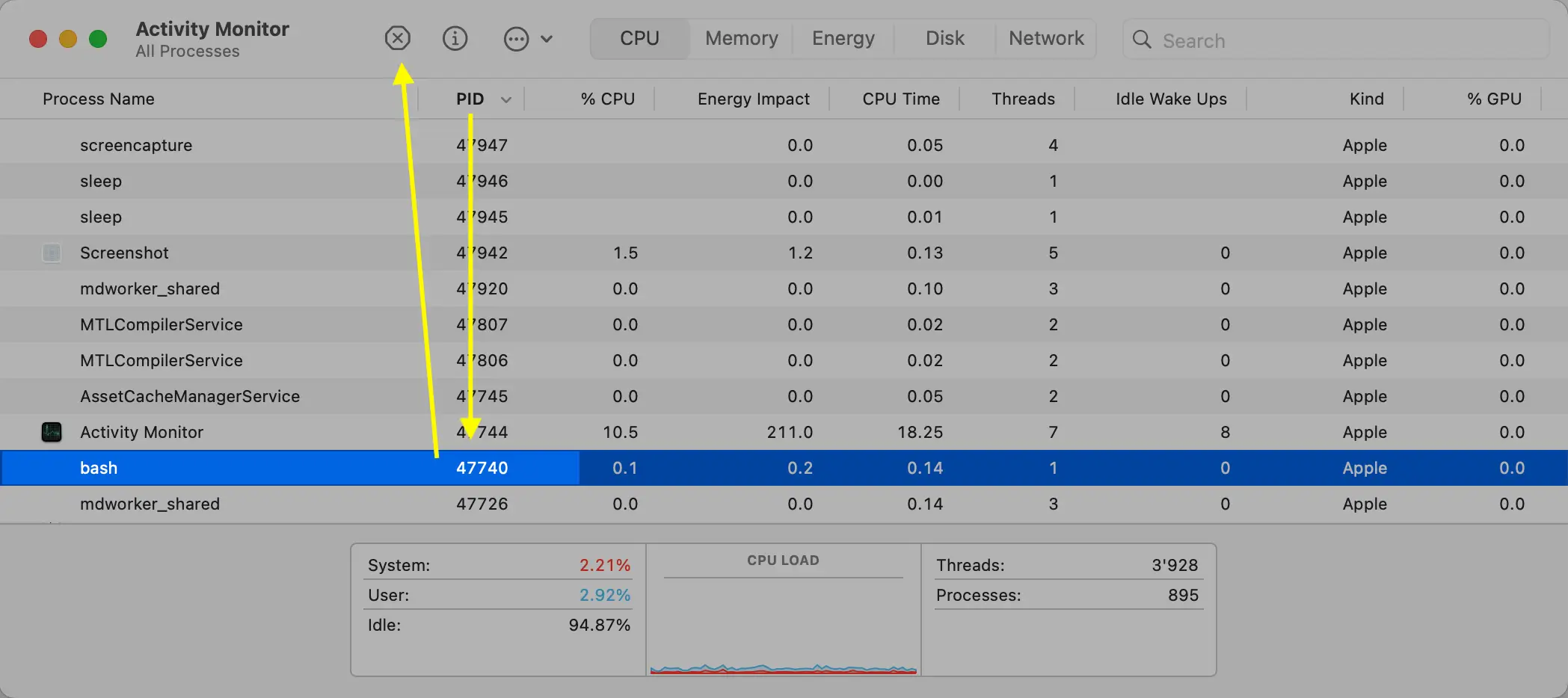
Task: Click the User 2.92% stat
Action: point(499,595)
